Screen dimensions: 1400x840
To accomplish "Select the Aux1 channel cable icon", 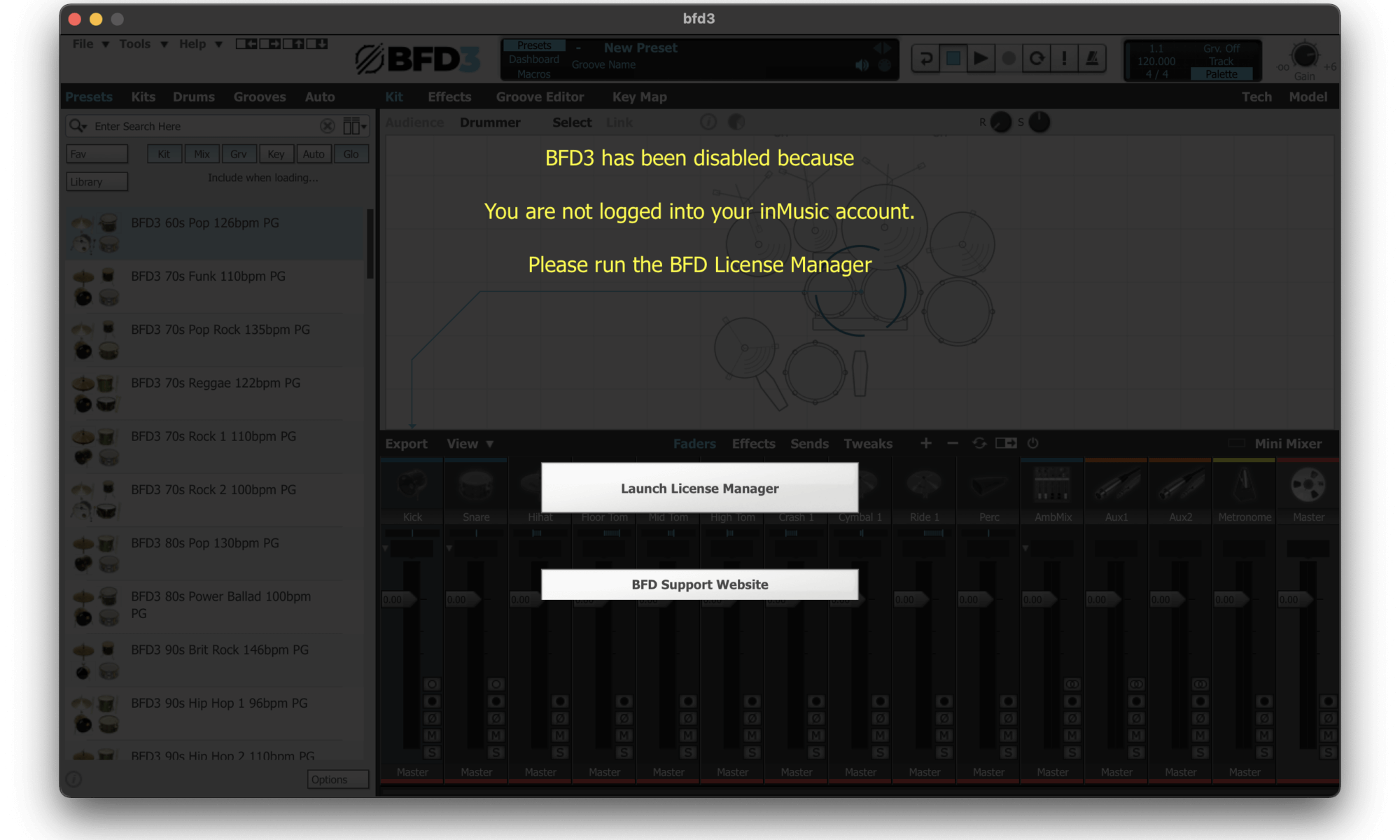I will (1116, 485).
